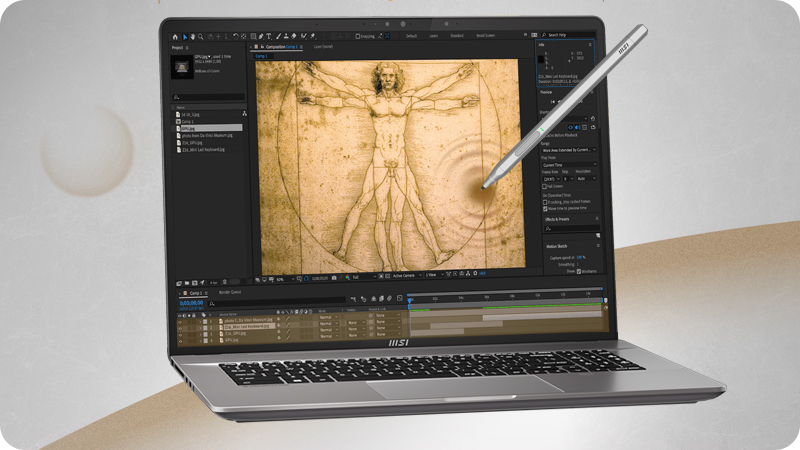Open the 1 View layout dropdown
Viewport: 800px width, 450px height.
coord(435,275)
